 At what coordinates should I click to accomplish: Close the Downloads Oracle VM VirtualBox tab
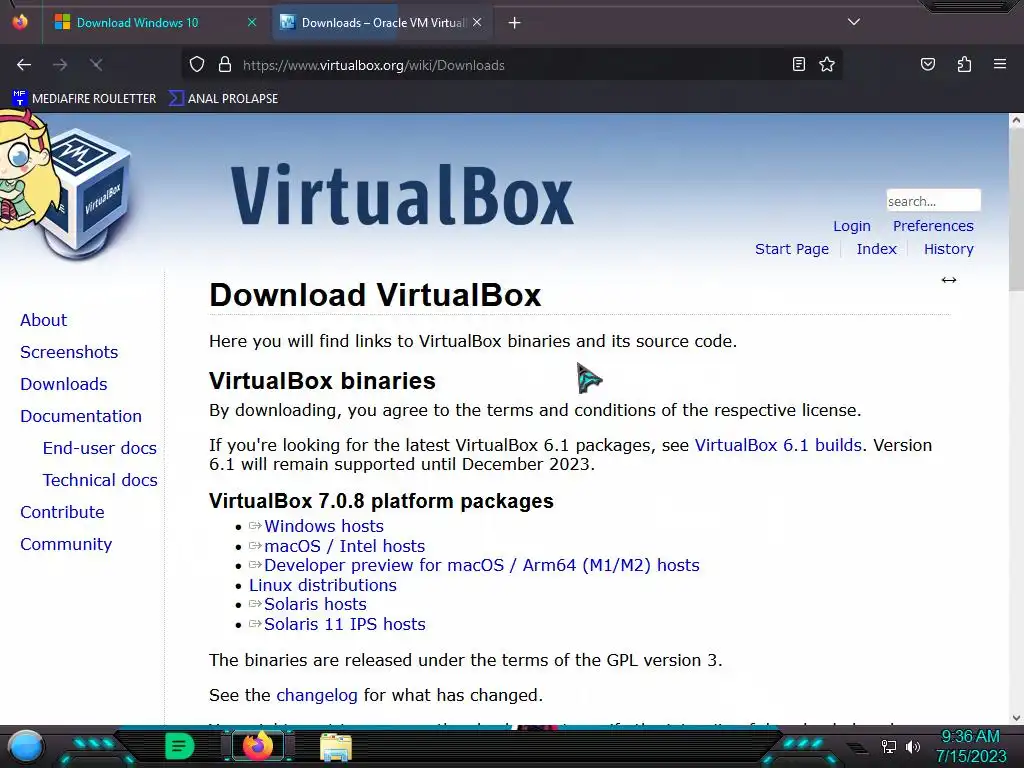click(x=477, y=22)
